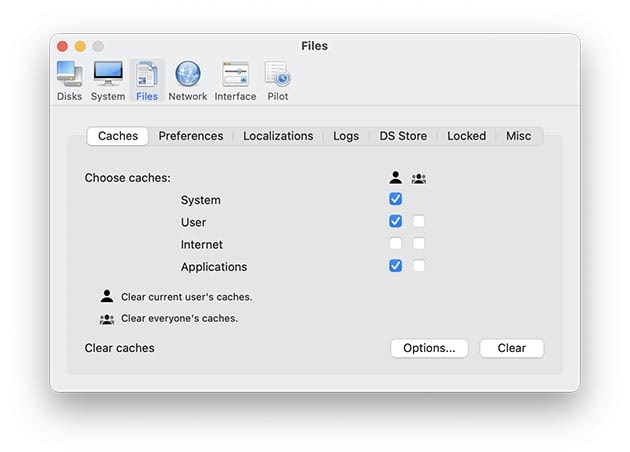Uncheck Applications cache for current user

click(x=395, y=266)
